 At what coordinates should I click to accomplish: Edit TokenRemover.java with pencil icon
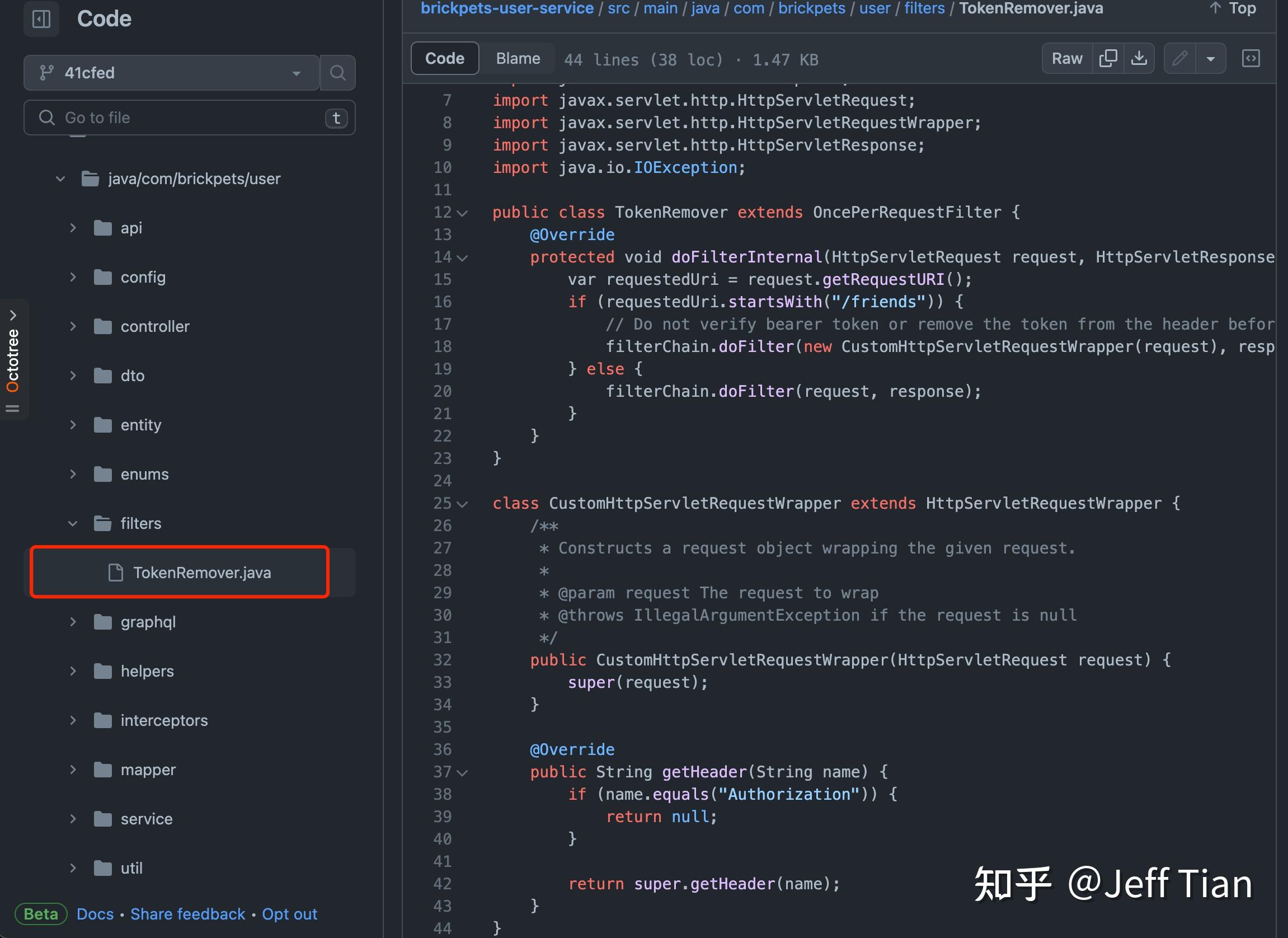click(x=1180, y=58)
